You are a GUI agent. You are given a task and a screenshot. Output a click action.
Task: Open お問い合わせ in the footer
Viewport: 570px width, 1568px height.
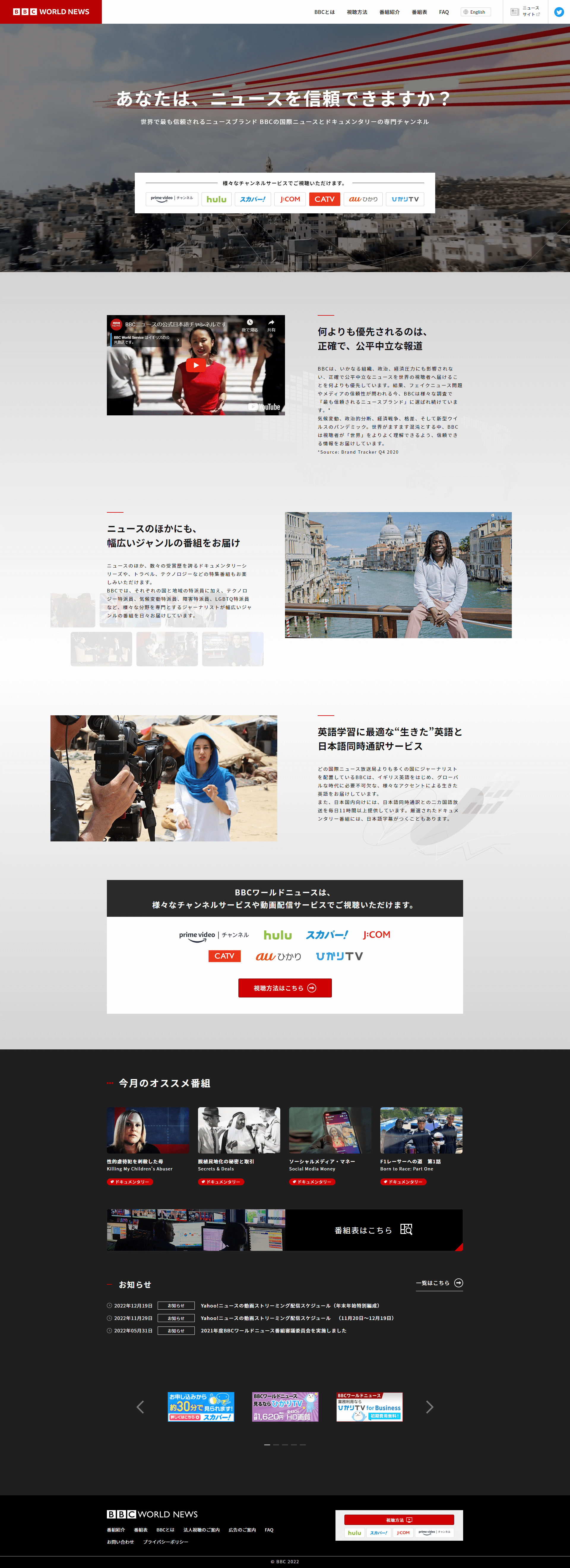[x=121, y=1542]
